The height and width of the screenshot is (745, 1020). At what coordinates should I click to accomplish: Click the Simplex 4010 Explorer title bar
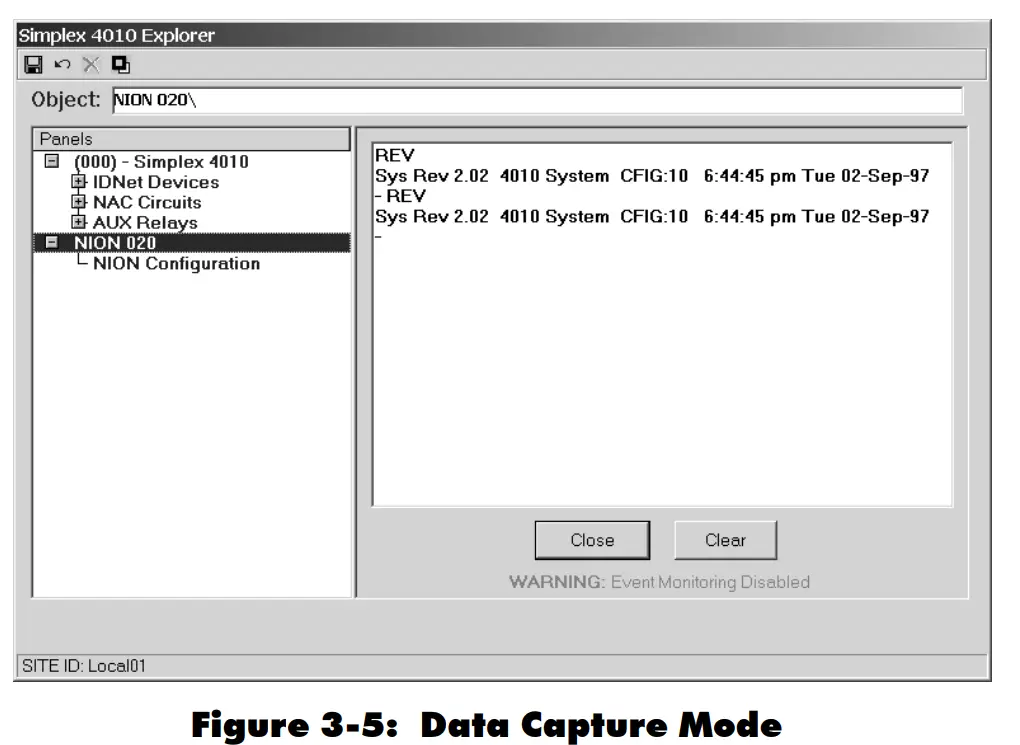click(x=501, y=35)
